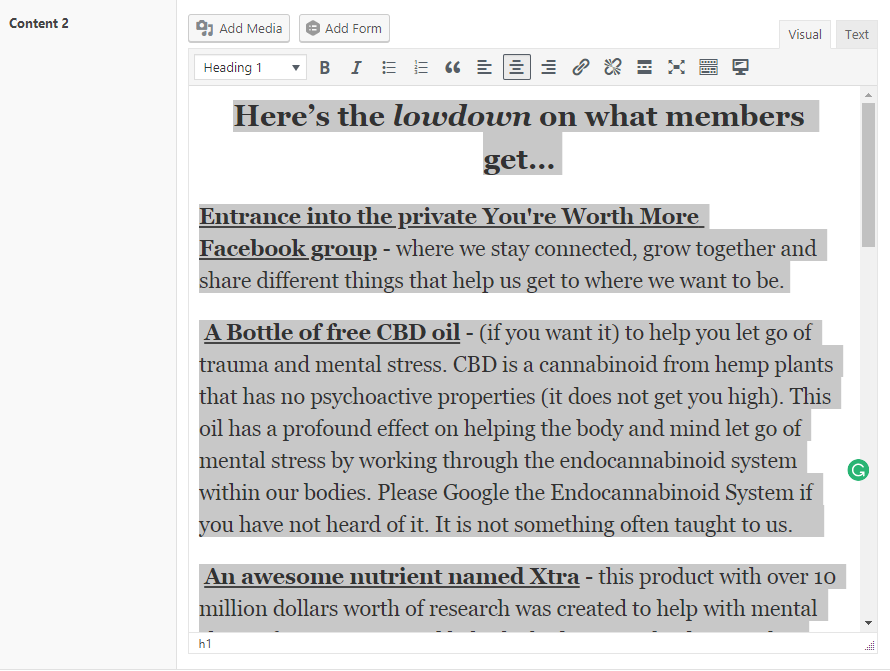The height and width of the screenshot is (671, 890).
Task: Toggle center alignment button
Action: click(517, 68)
